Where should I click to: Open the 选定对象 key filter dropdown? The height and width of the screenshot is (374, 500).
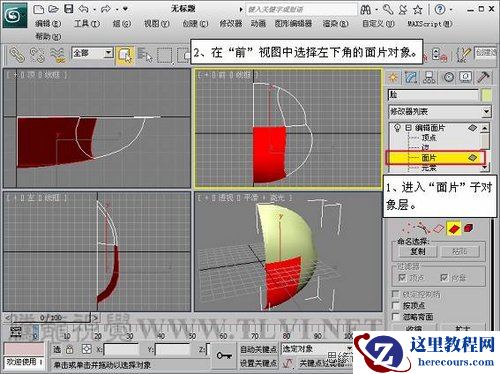tap(349, 349)
